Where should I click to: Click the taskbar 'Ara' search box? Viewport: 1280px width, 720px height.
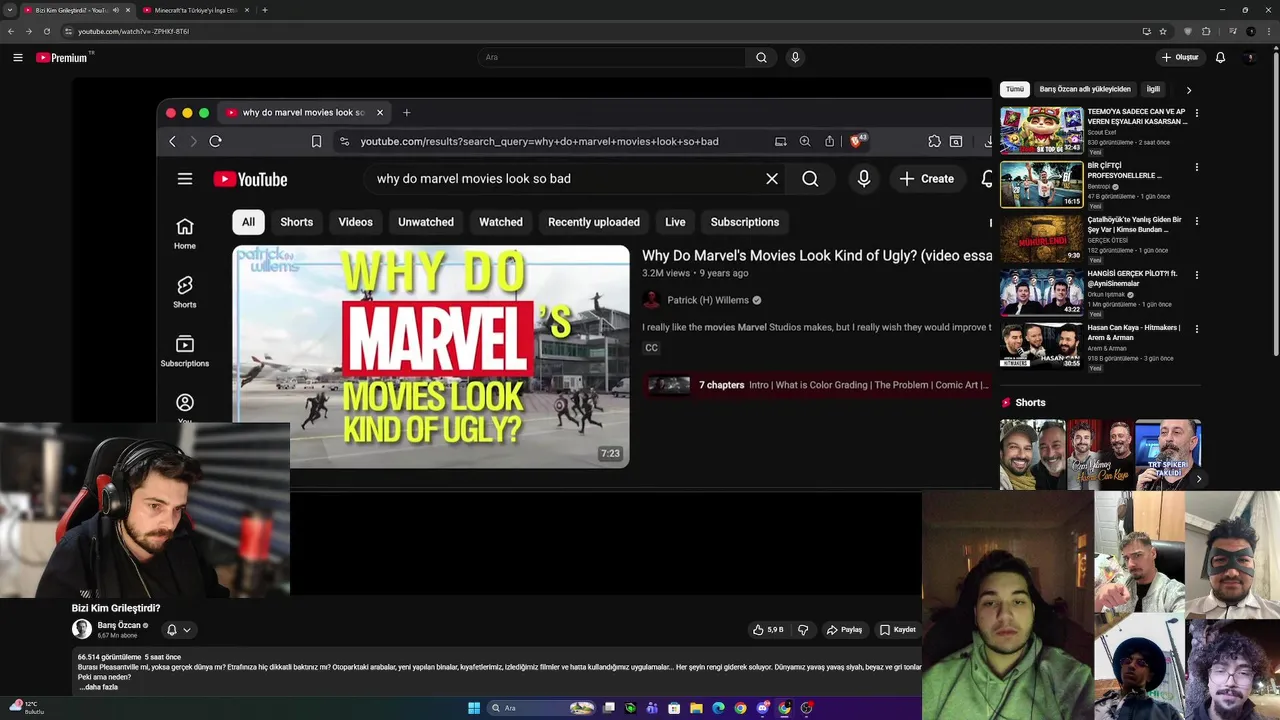click(x=542, y=708)
